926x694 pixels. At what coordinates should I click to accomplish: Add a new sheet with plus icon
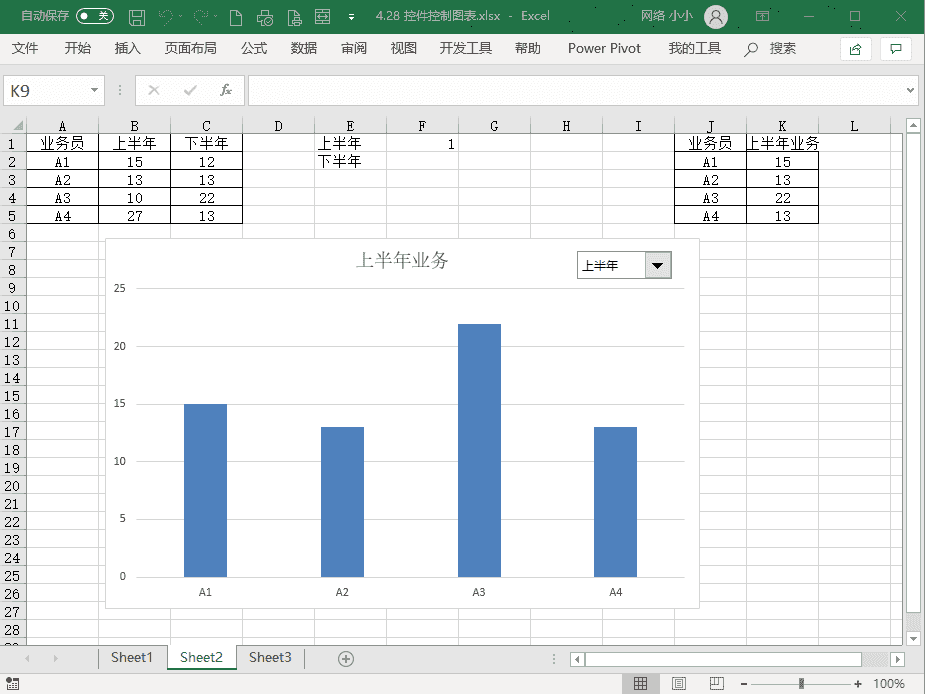point(346,659)
